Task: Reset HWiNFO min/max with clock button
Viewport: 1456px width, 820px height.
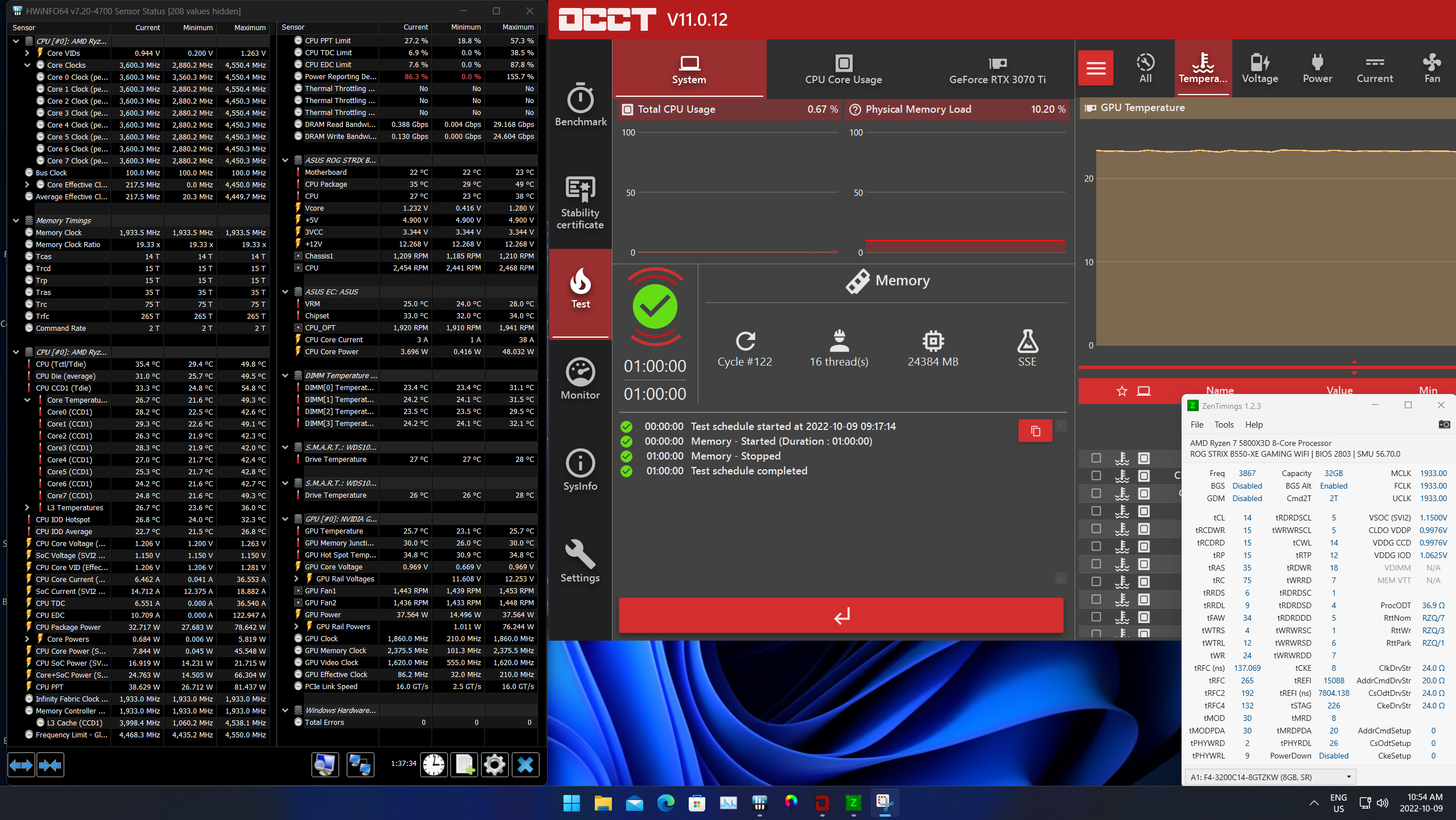Action: pyautogui.click(x=434, y=765)
